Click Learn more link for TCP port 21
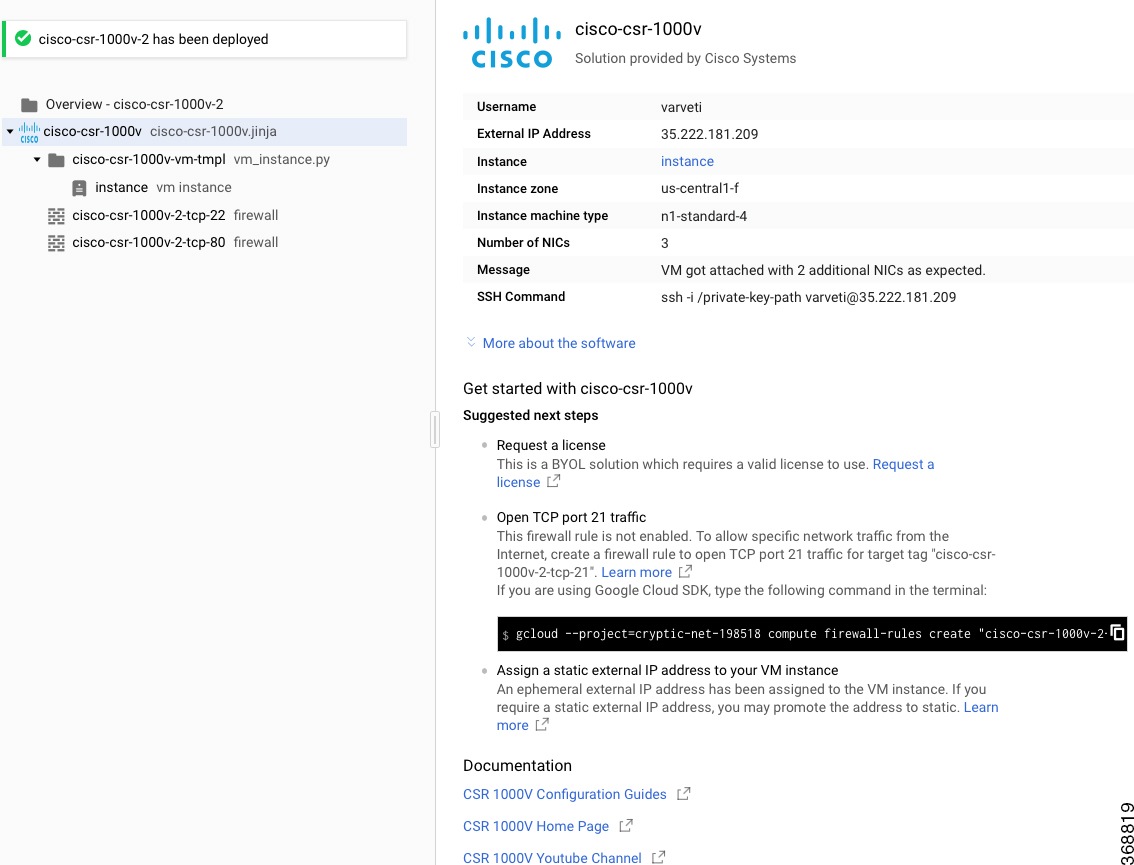Viewport: 1134px width, 865px height. click(636, 572)
